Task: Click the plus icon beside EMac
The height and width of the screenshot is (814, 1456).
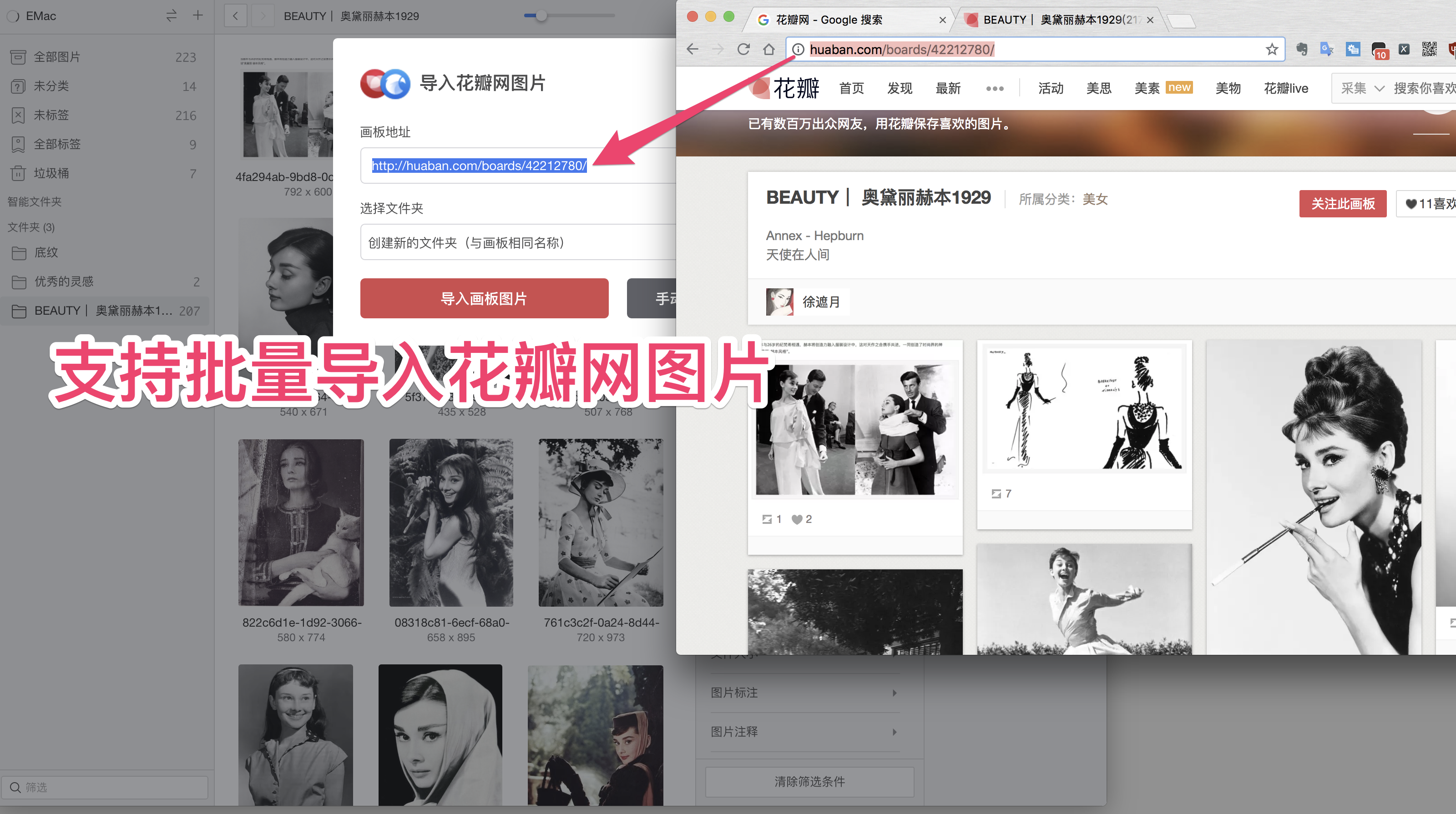Action: coord(198,15)
